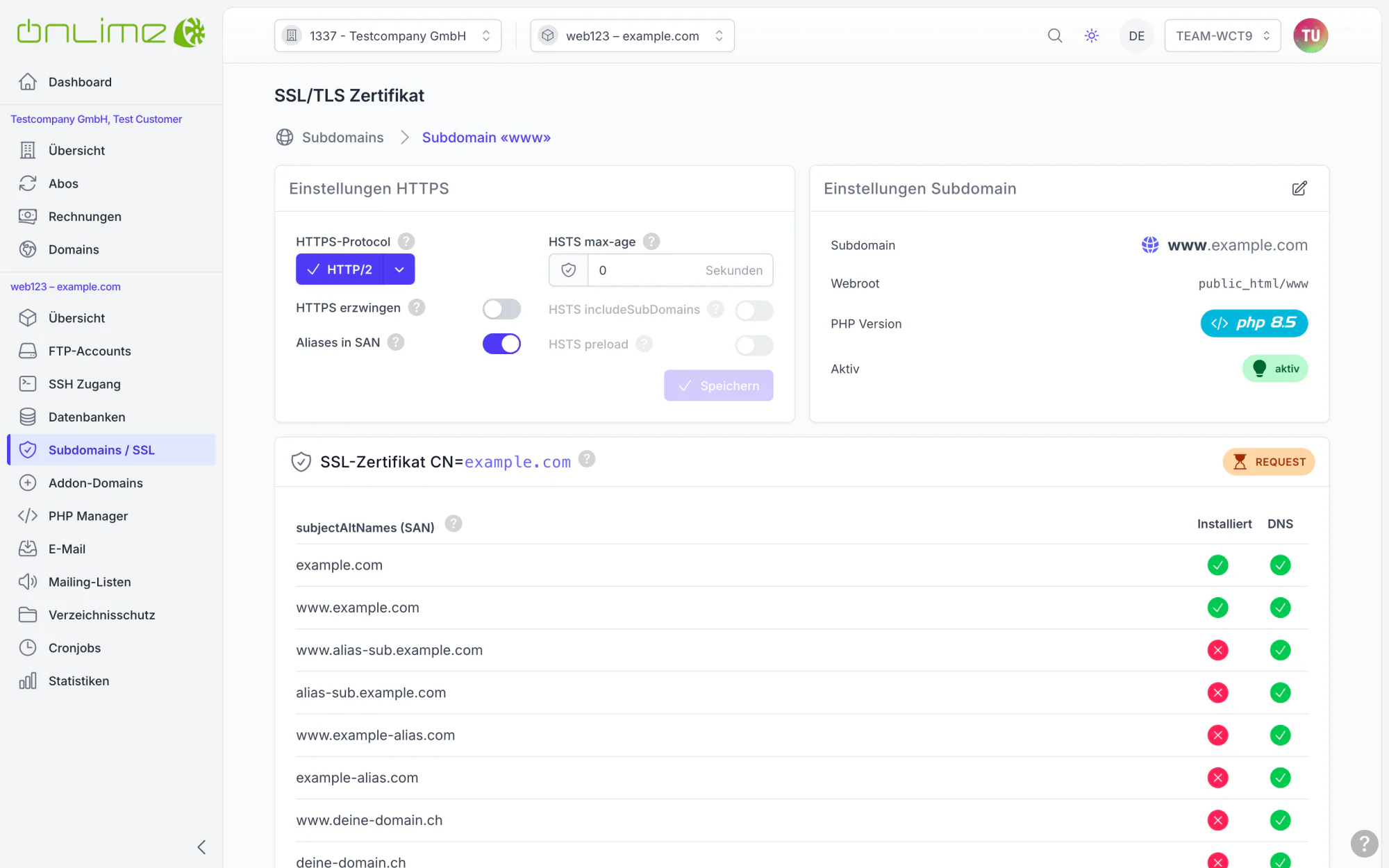Click the Installiert error icon for alias-sub.example.com
The height and width of the screenshot is (868, 1389).
pos(1217,692)
